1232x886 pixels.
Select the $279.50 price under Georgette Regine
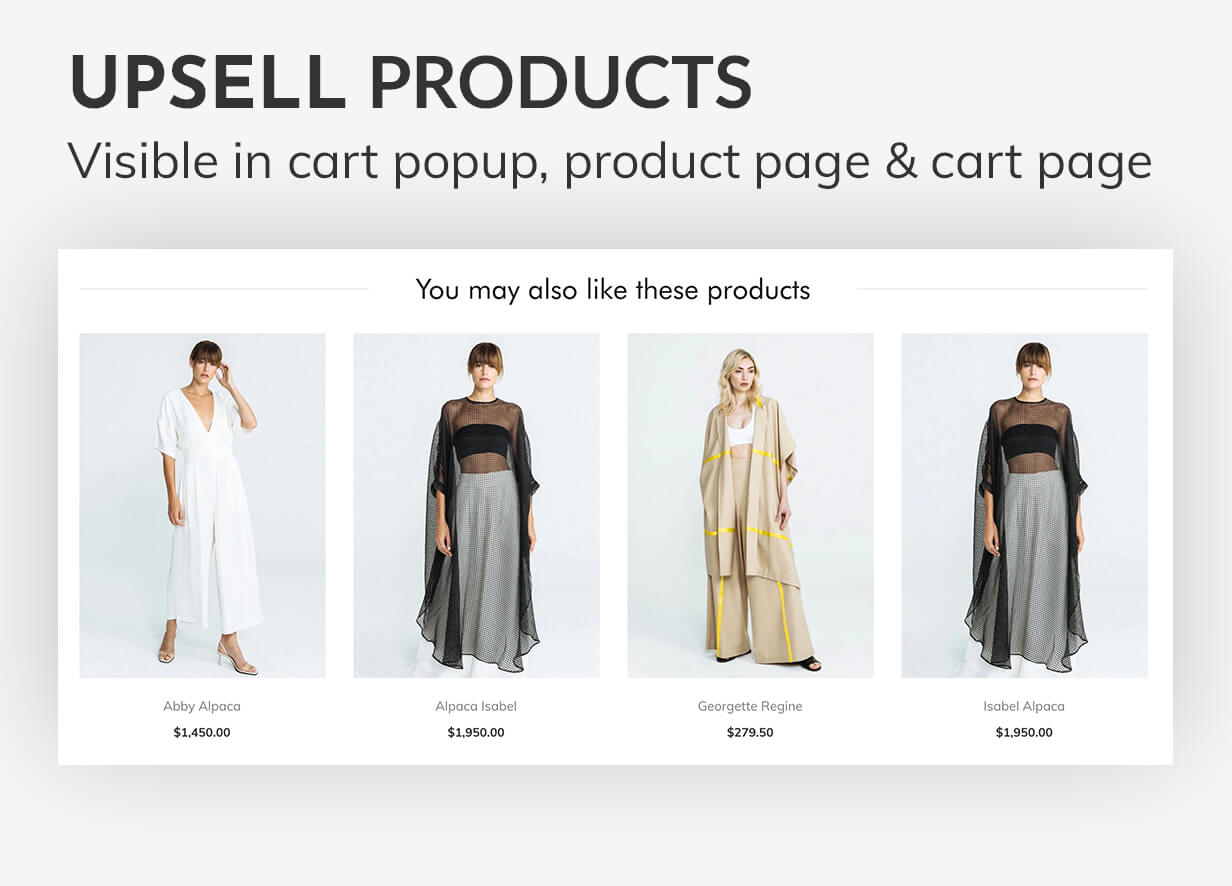point(750,732)
